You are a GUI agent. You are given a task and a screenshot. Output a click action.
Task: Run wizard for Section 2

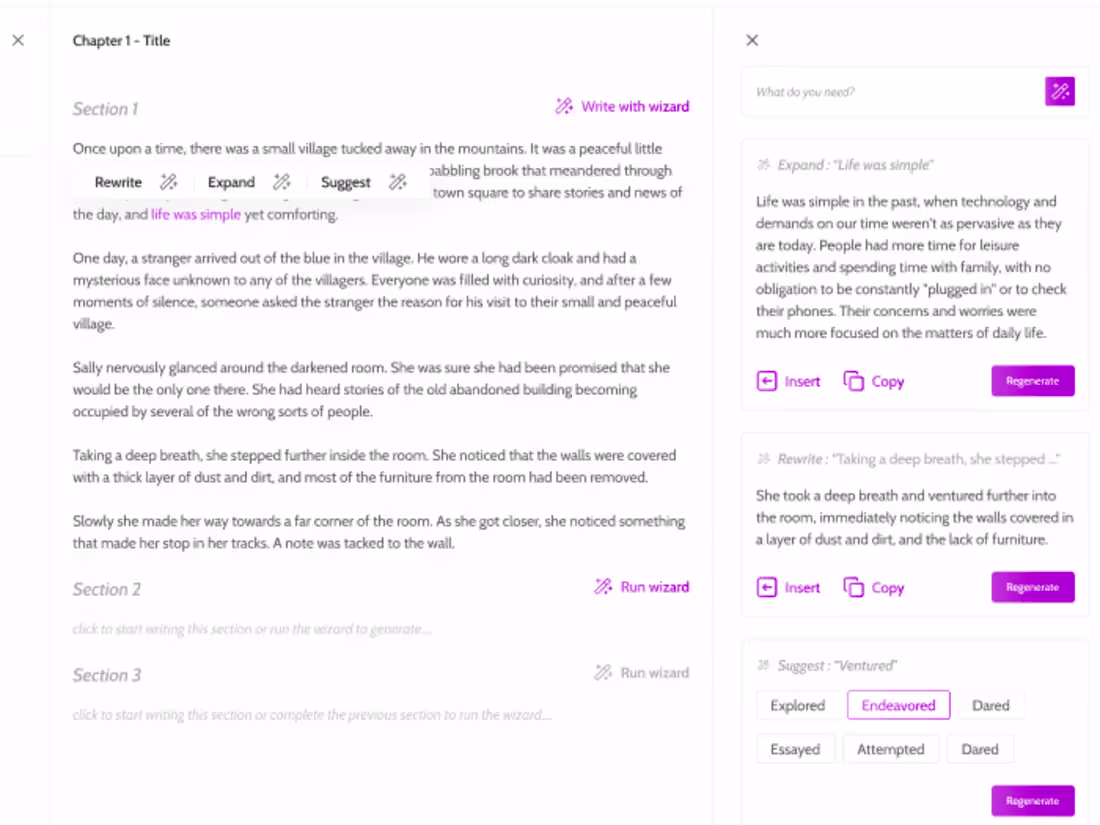tap(642, 586)
